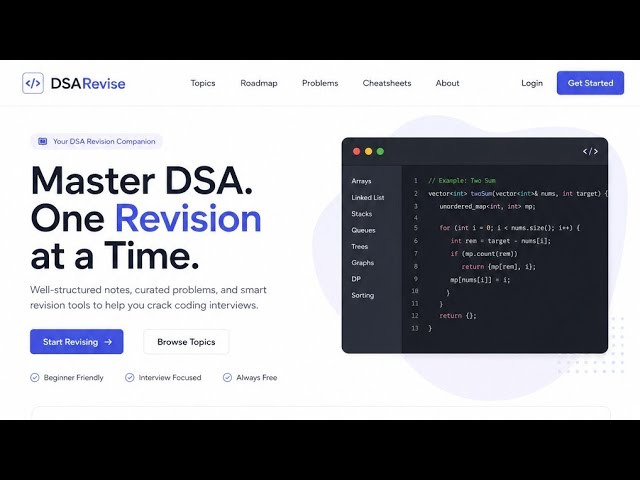Select Trees in the editor sidebar
This screenshot has width=640, height=480.
360,246
